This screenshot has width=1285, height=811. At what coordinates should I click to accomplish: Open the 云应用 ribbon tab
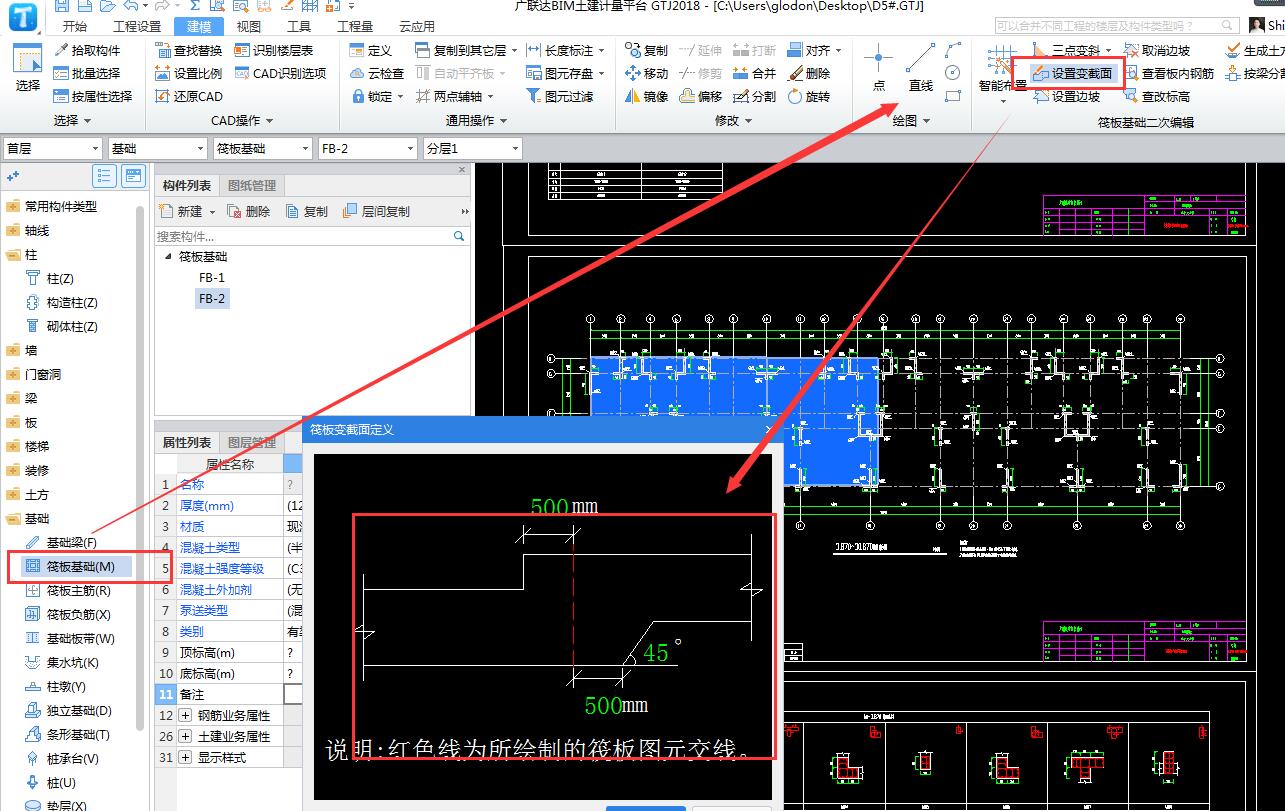(417, 27)
